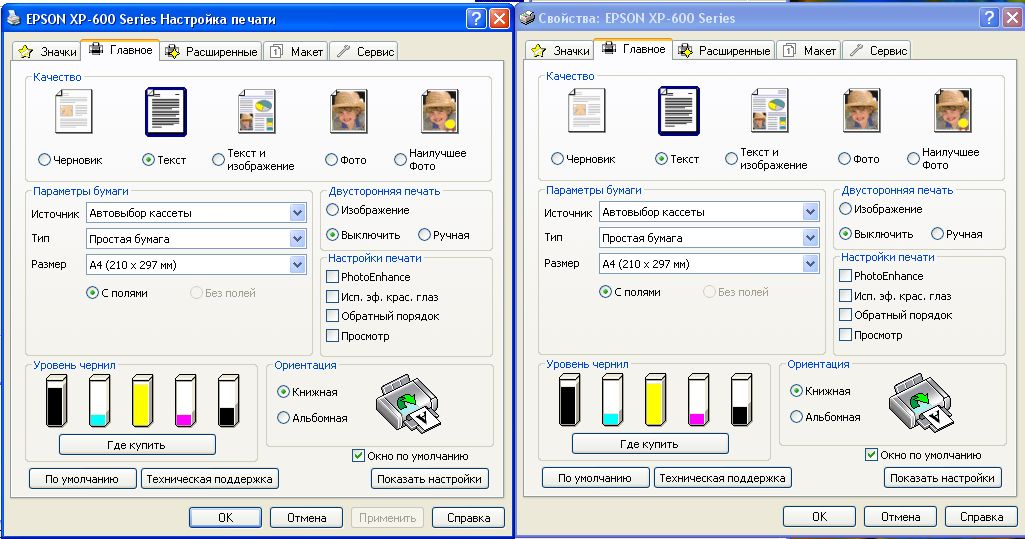
Task: Click Техническая поддержка button in Свойства window
Action: [x=722, y=478]
